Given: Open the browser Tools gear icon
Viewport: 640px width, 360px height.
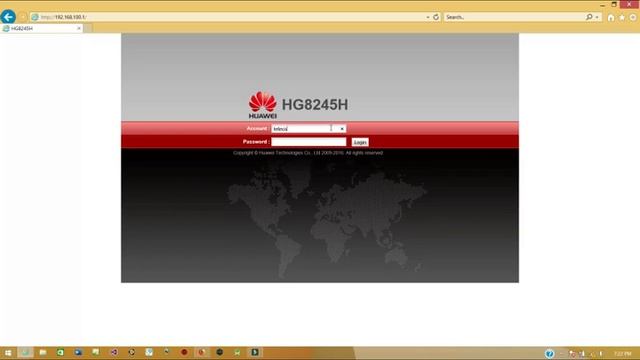Looking at the screenshot, I should coord(633,18).
